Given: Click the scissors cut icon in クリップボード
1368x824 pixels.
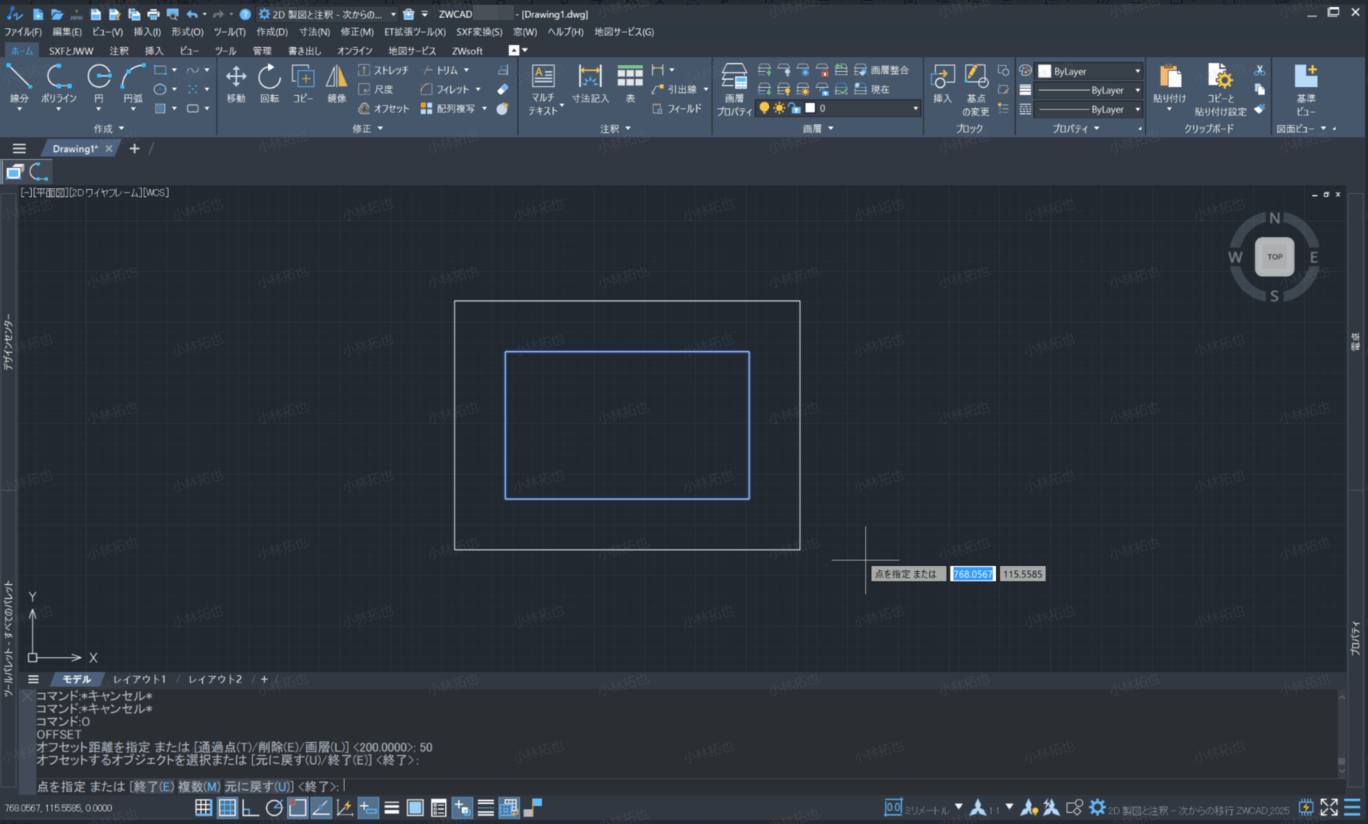Looking at the screenshot, I should (x=1259, y=70).
